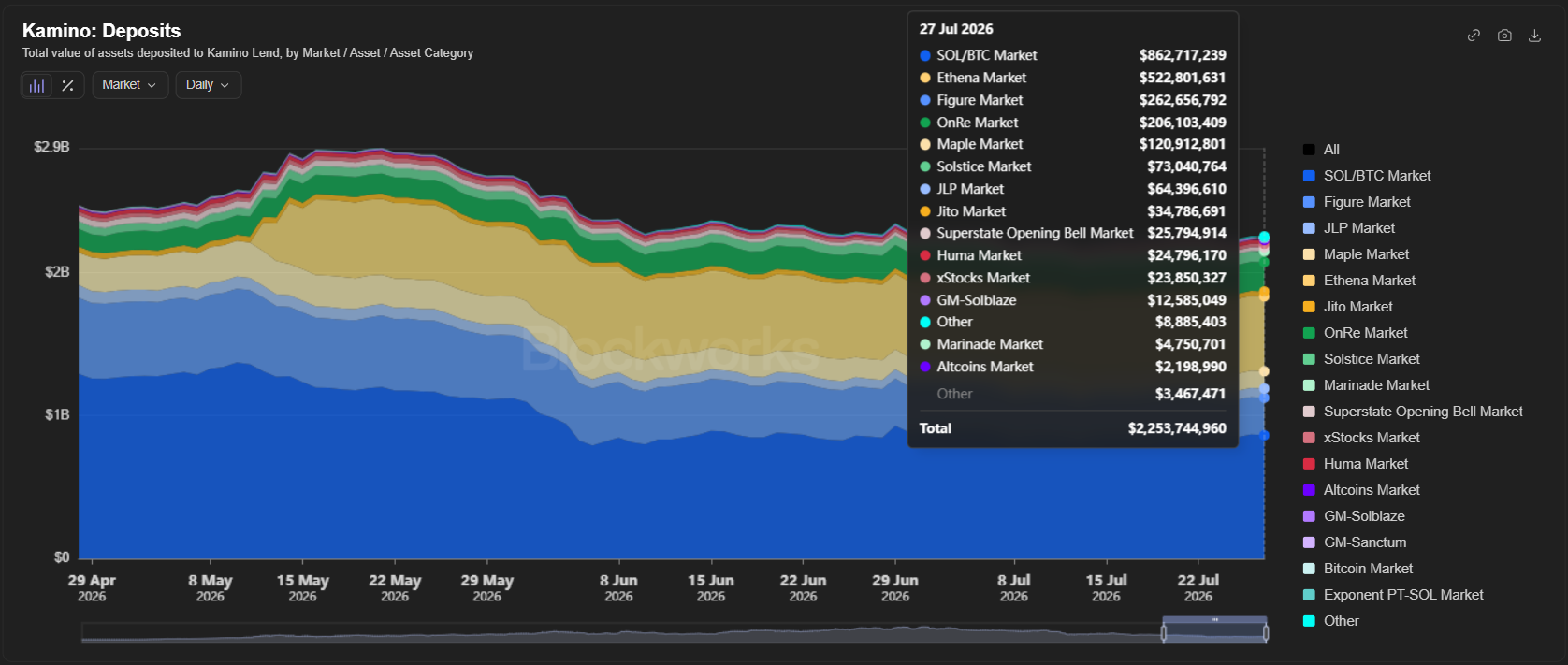
Task: Click the Bitcoin Market legend icon
Action: pyautogui.click(x=1309, y=569)
